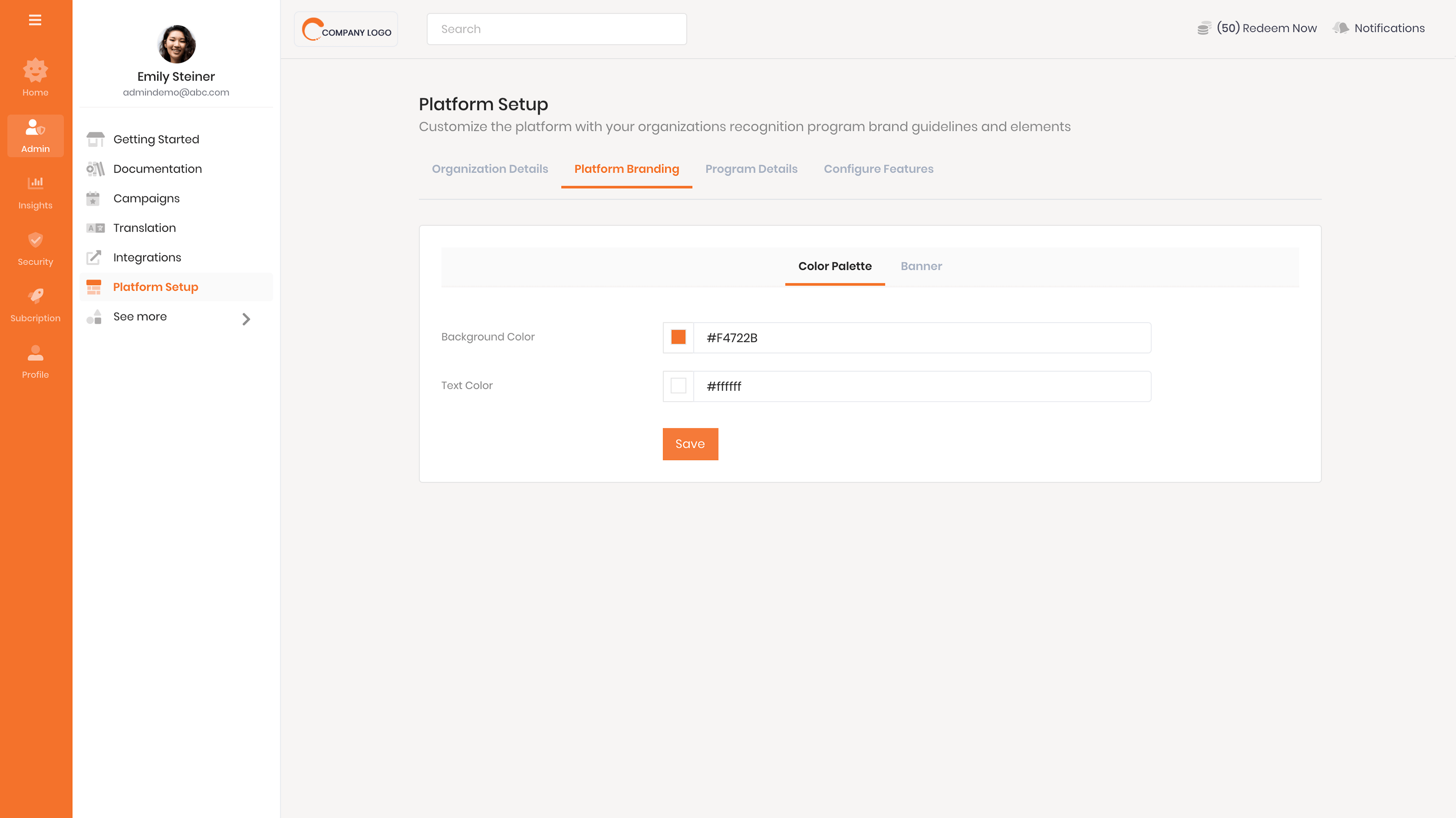Click the Documentation books icon

pos(95,168)
